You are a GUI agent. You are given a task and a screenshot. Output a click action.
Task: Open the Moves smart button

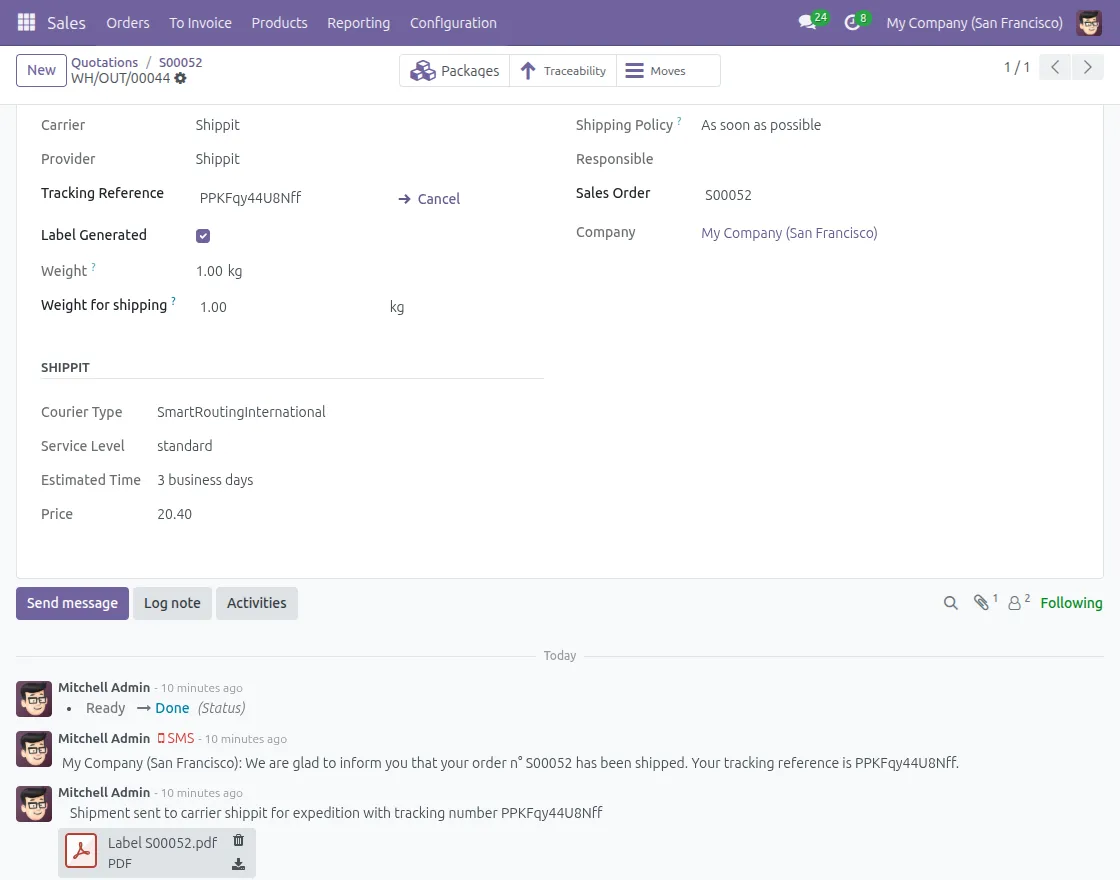click(x=668, y=71)
